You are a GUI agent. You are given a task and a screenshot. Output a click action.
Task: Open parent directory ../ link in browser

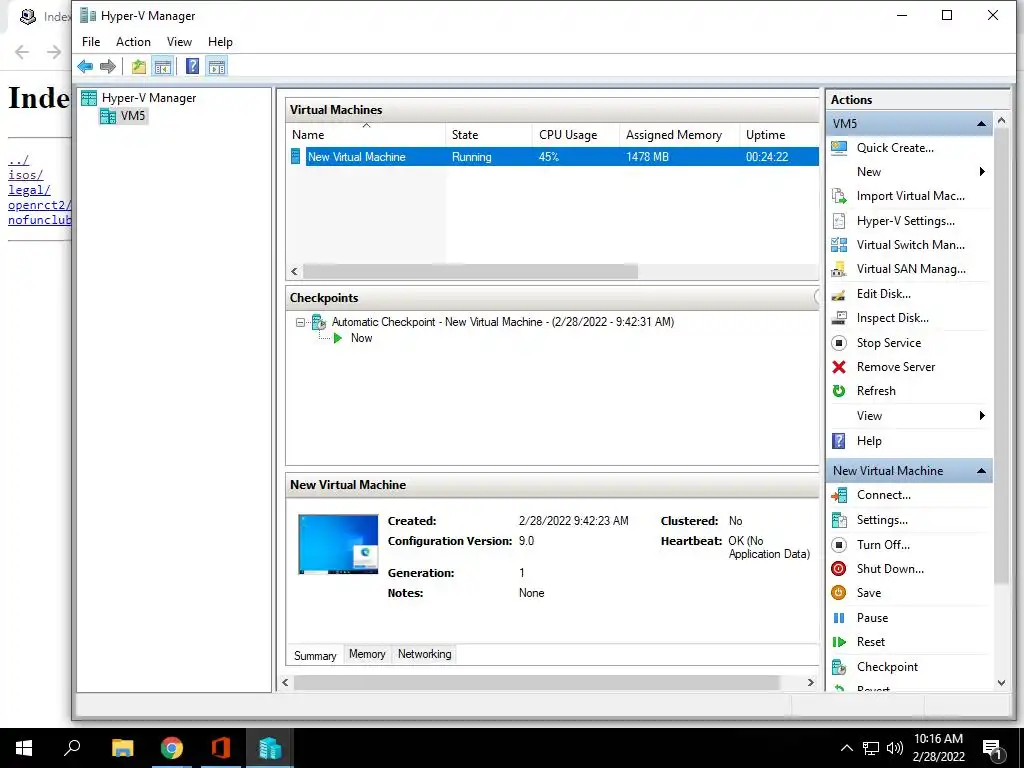[x=18, y=160]
